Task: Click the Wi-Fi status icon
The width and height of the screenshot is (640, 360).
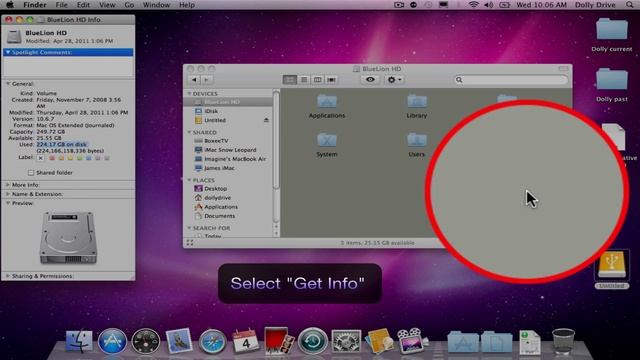Action: 473,5
